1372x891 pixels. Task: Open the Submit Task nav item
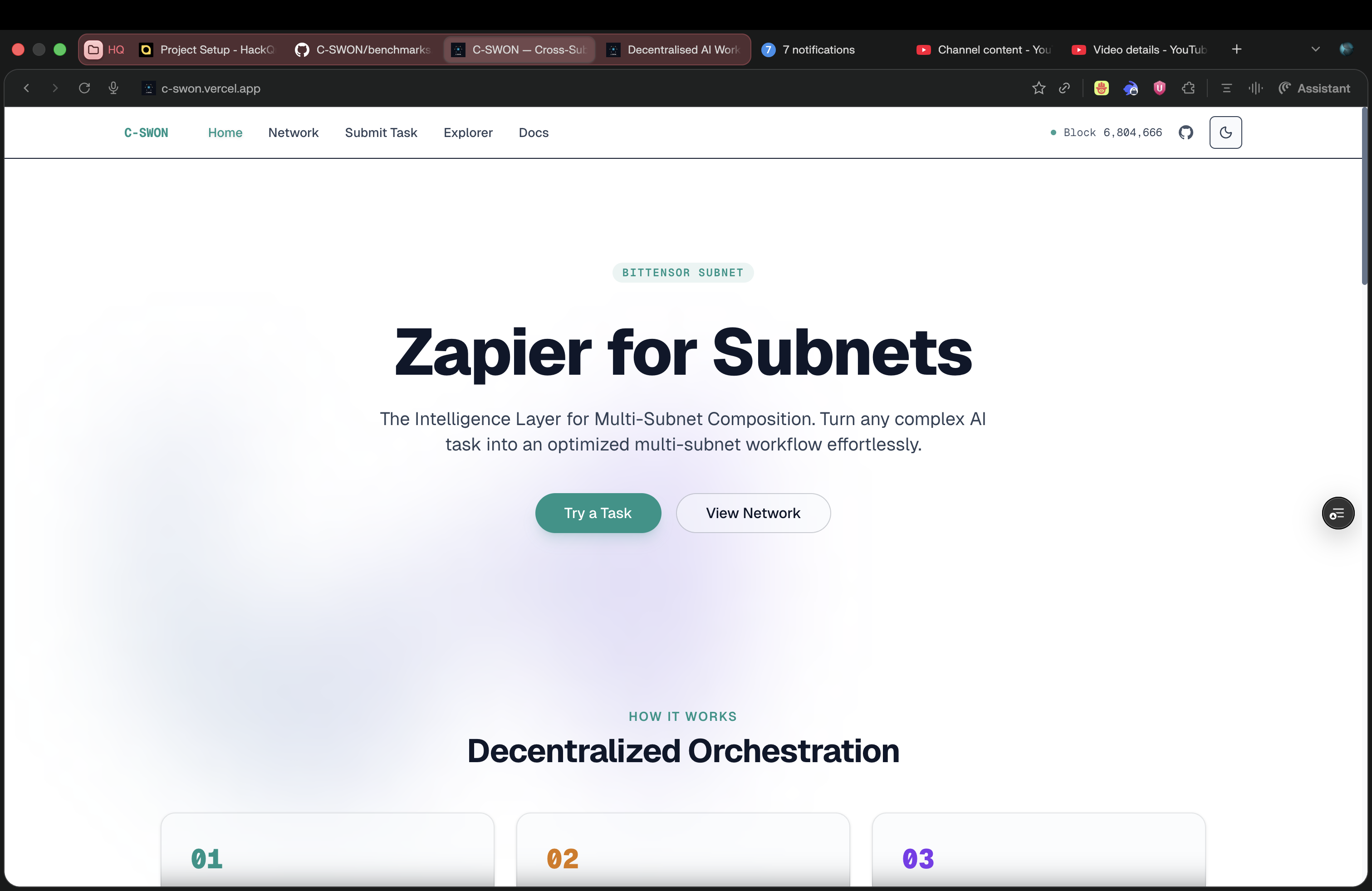[381, 132]
